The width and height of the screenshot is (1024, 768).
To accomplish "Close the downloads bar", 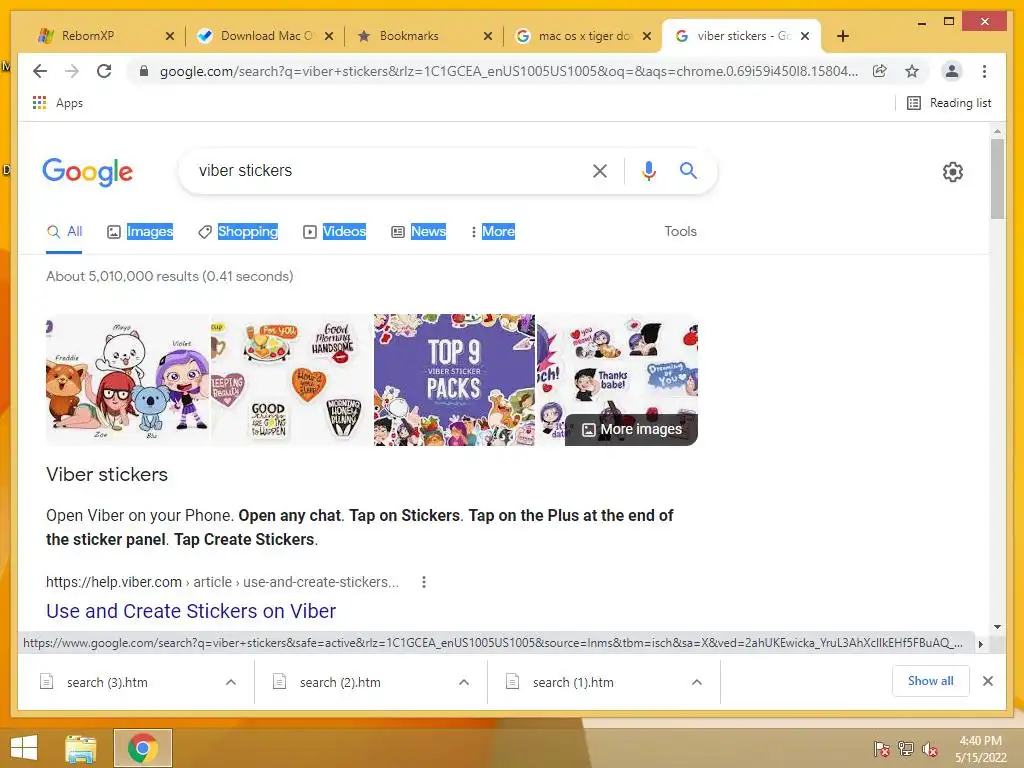I will (x=988, y=681).
